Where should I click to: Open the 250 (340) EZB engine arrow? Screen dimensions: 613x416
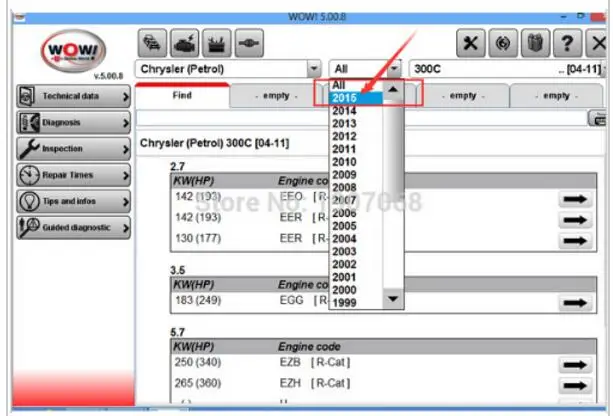tap(575, 365)
